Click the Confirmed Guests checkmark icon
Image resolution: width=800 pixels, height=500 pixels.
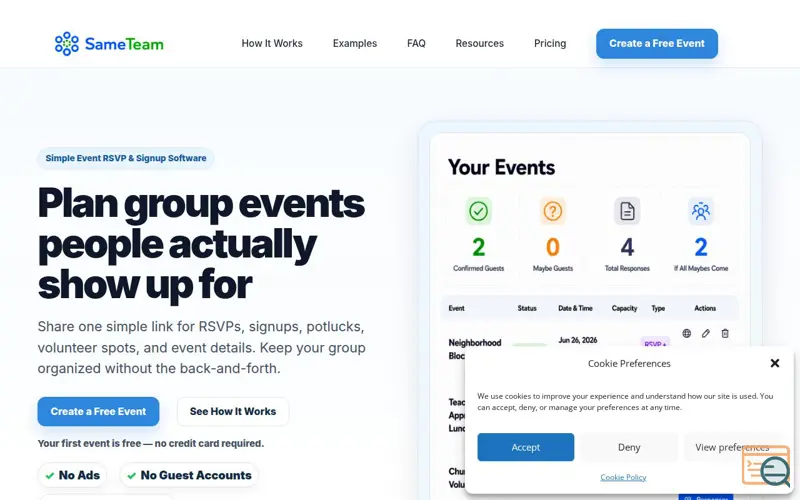tap(479, 211)
